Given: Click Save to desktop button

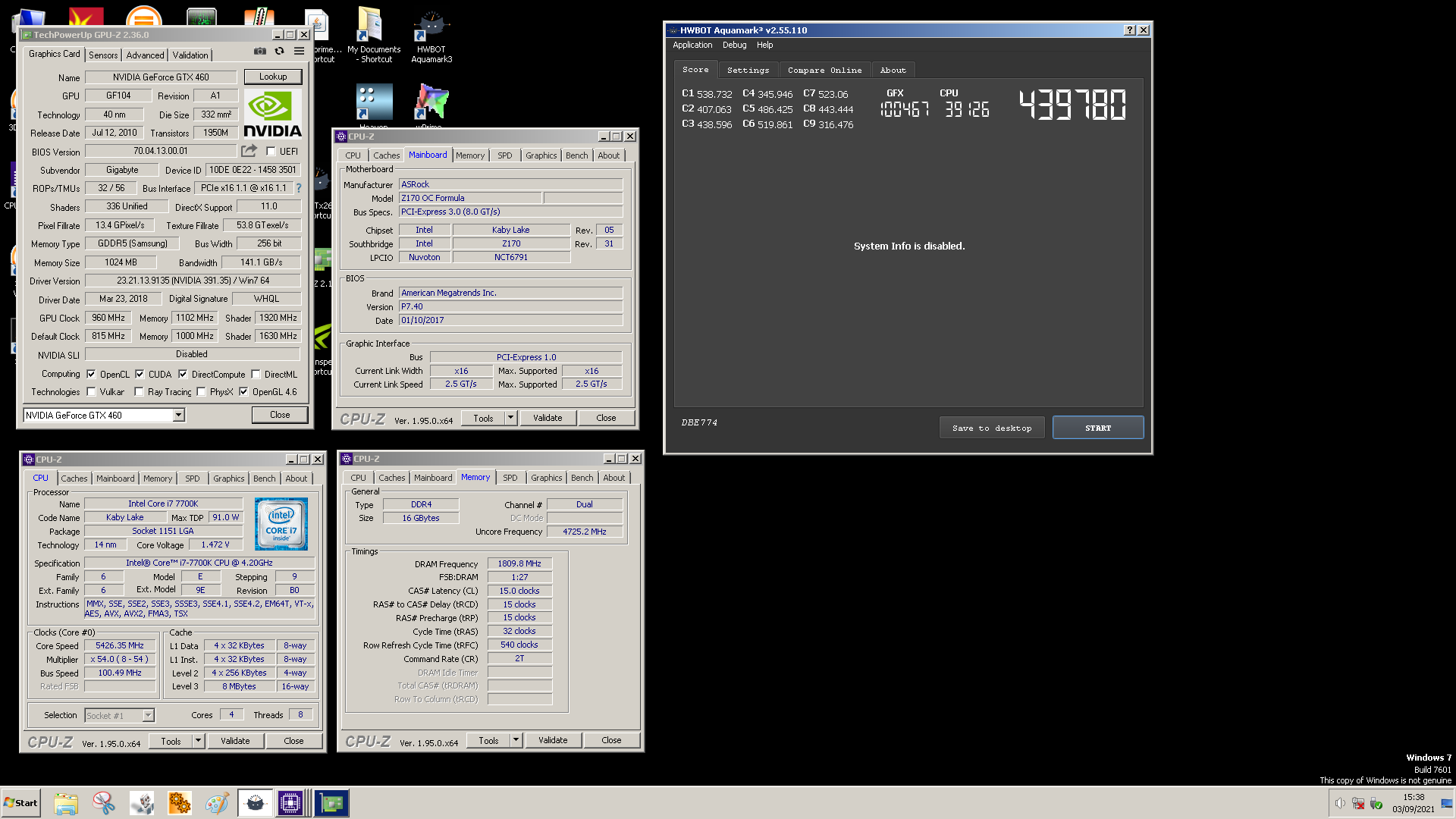Looking at the screenshot, I should tap(992, 428).
